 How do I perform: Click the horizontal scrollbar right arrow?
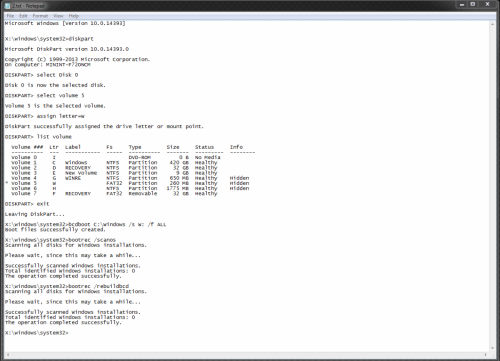486,355
